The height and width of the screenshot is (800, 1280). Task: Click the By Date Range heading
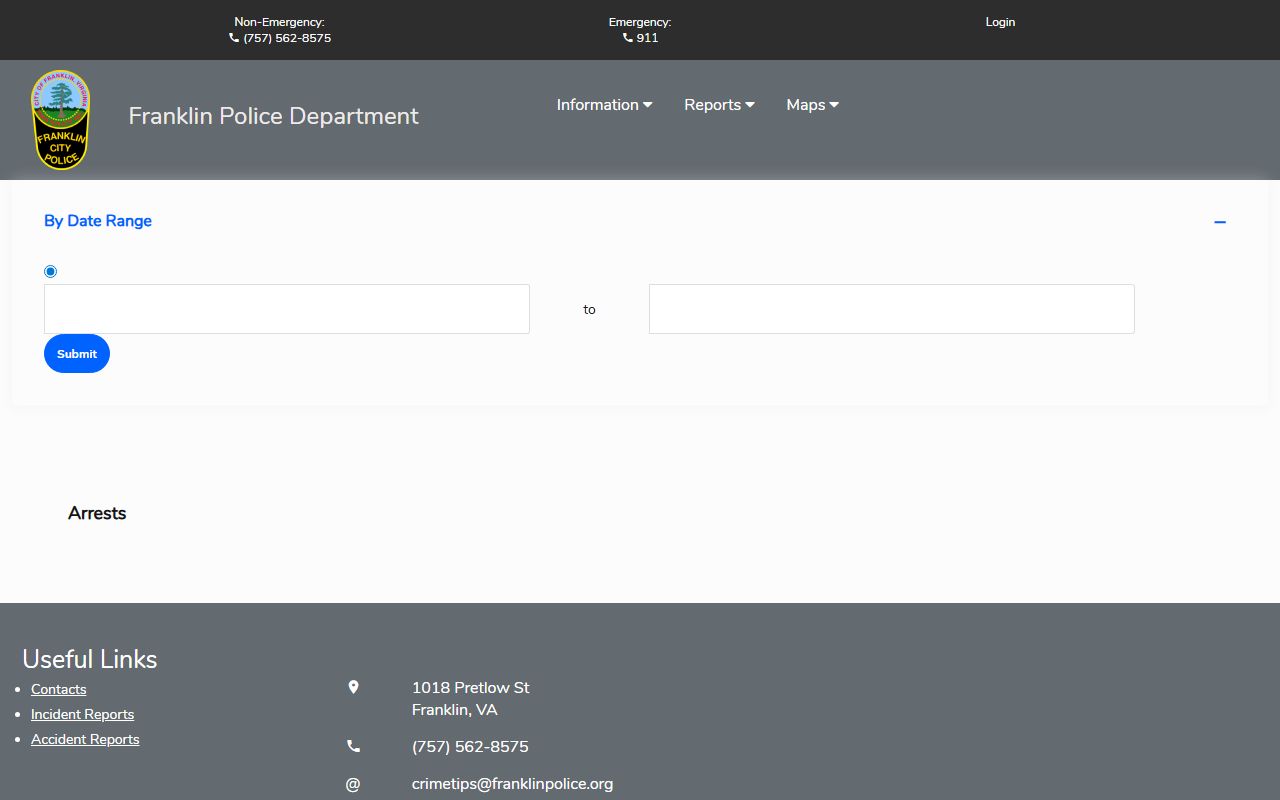[98, 221]
